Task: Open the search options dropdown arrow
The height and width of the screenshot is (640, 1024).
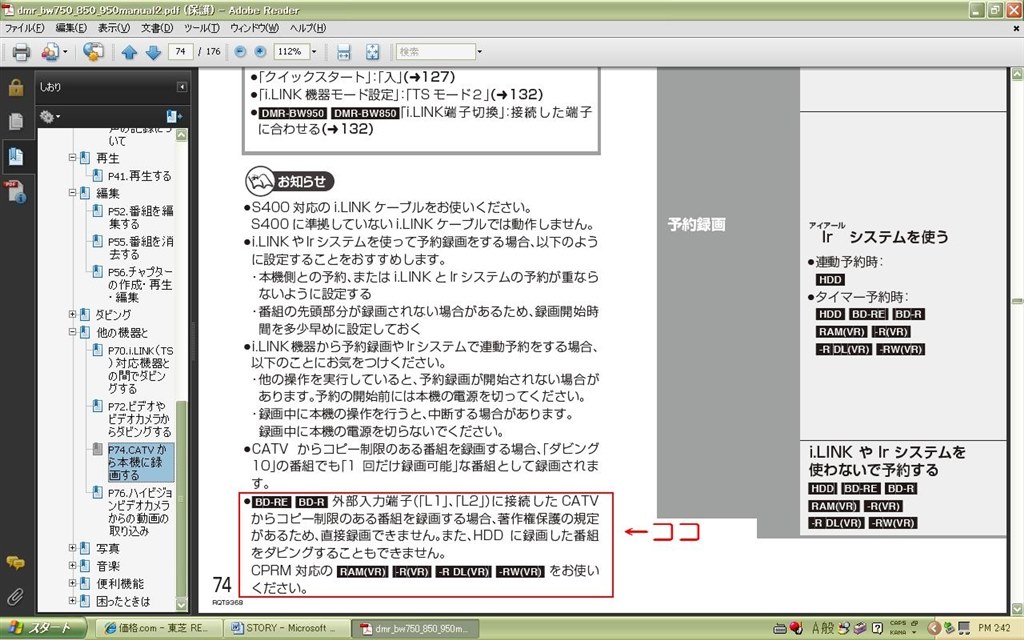Action: tap(480, 52)
